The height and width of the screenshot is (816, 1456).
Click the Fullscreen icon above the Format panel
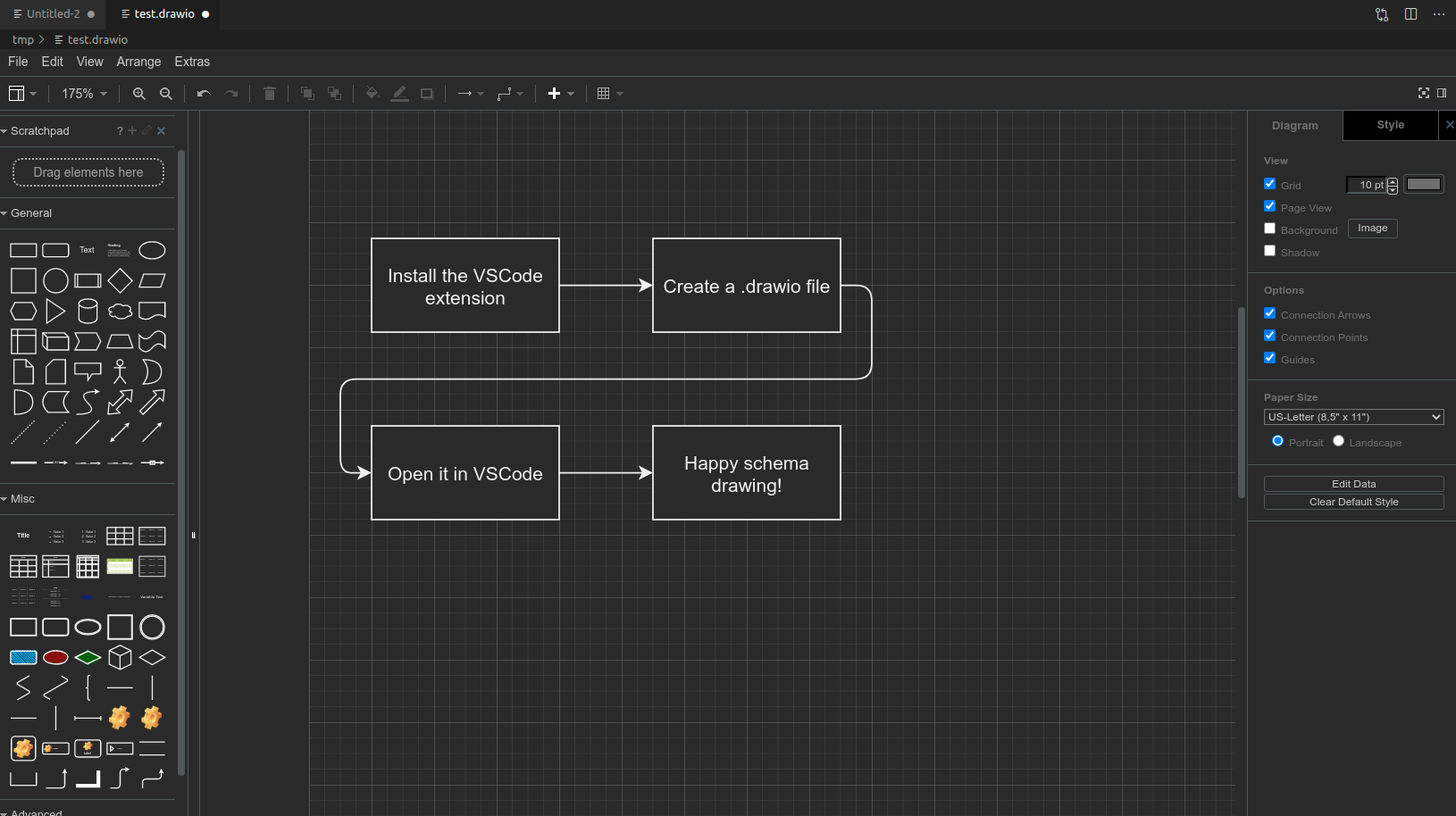pyautogui.click(x=1422, y=93)
